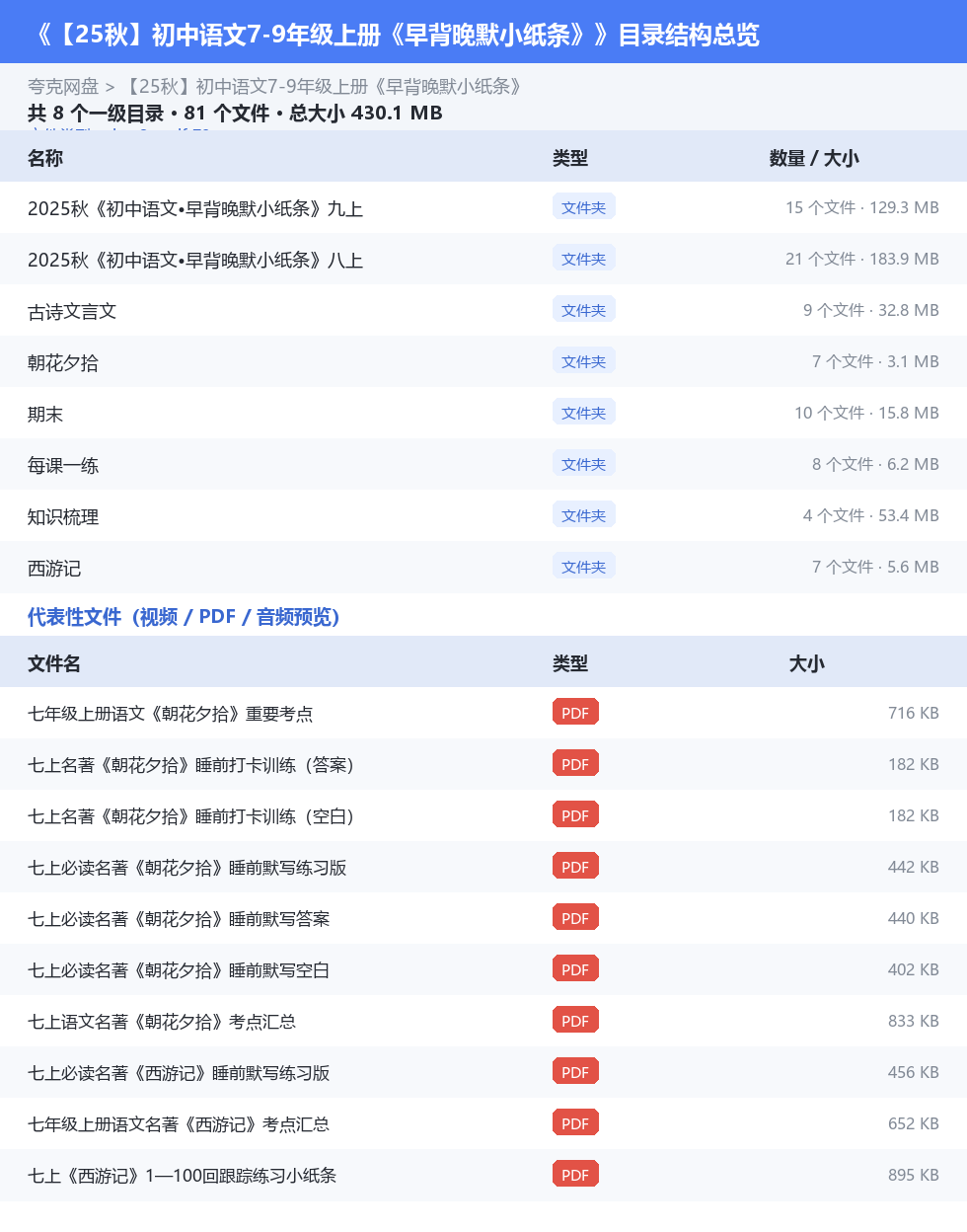967x1232 pixels.
Task: Open file 七上必读名著《朝花夕拾》睡前默写空白
Action: (179, 970)
